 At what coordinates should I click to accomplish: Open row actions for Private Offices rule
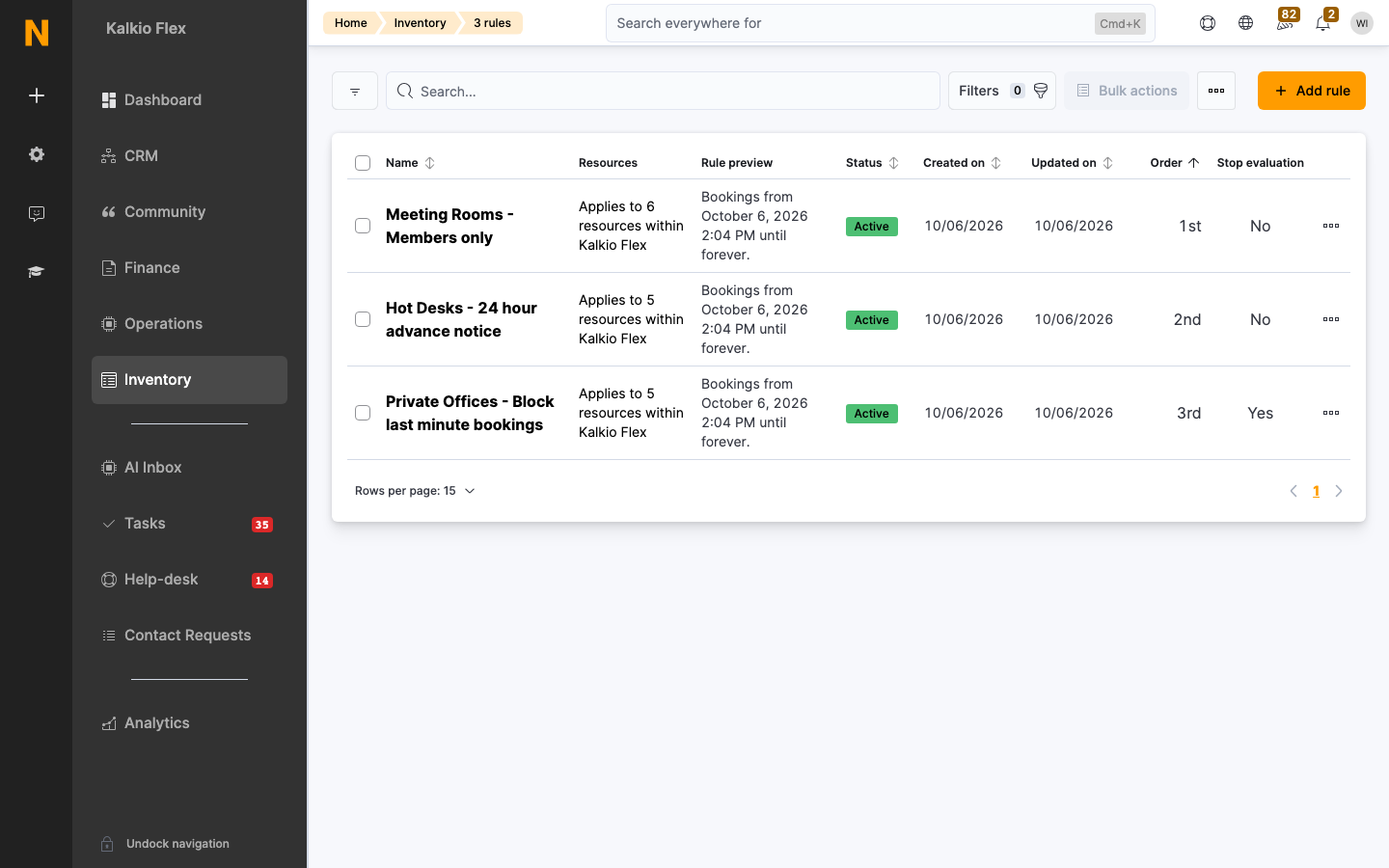point(1331,413)
